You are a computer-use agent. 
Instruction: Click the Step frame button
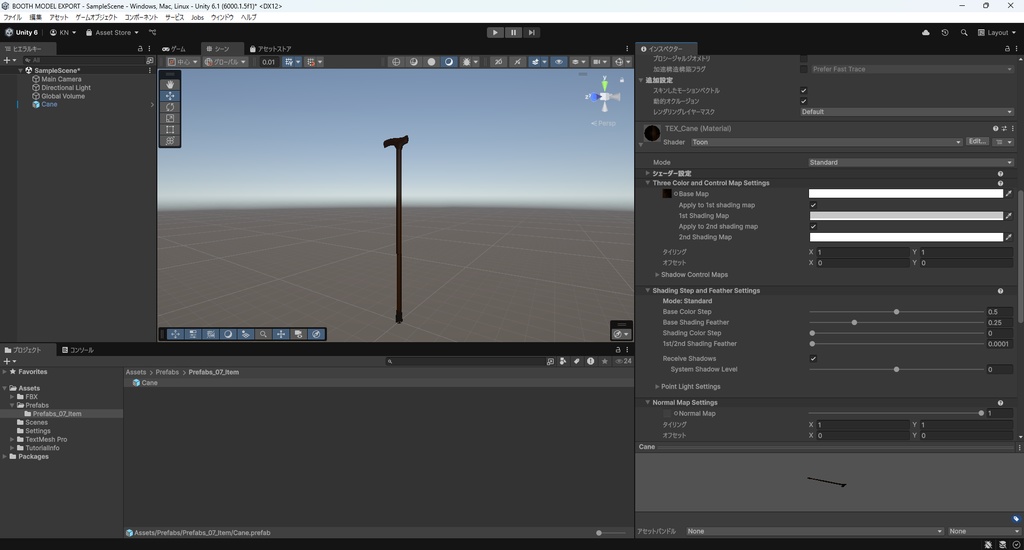(x=532, y=32)
